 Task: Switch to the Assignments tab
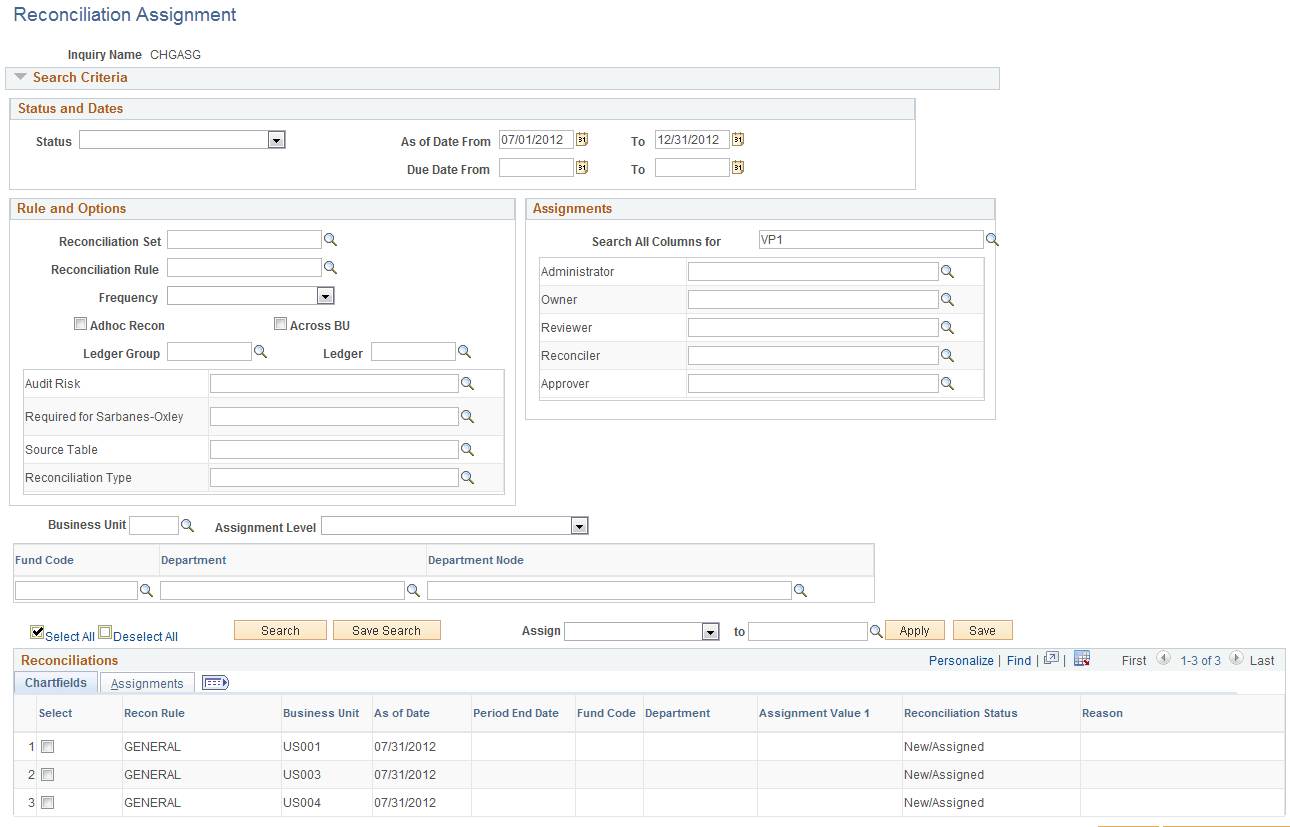[x=146, y=682]
